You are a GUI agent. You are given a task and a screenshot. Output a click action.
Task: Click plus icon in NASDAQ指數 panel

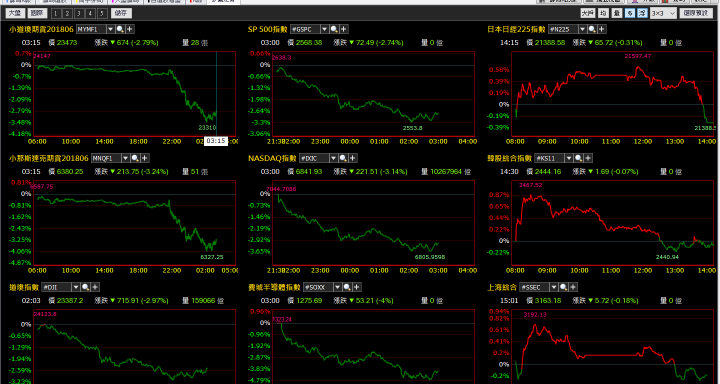(353, 158)
